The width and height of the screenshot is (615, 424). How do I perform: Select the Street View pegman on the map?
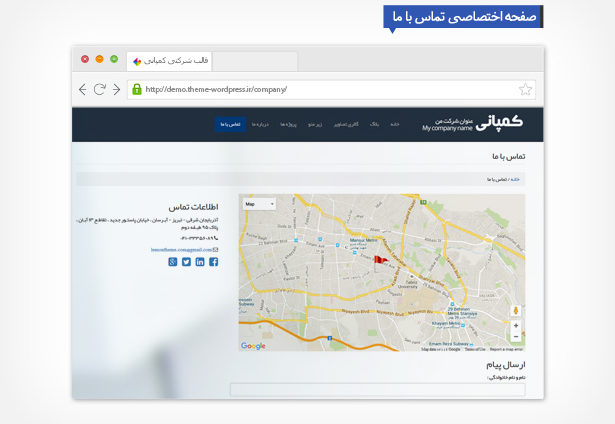[515, 310]
